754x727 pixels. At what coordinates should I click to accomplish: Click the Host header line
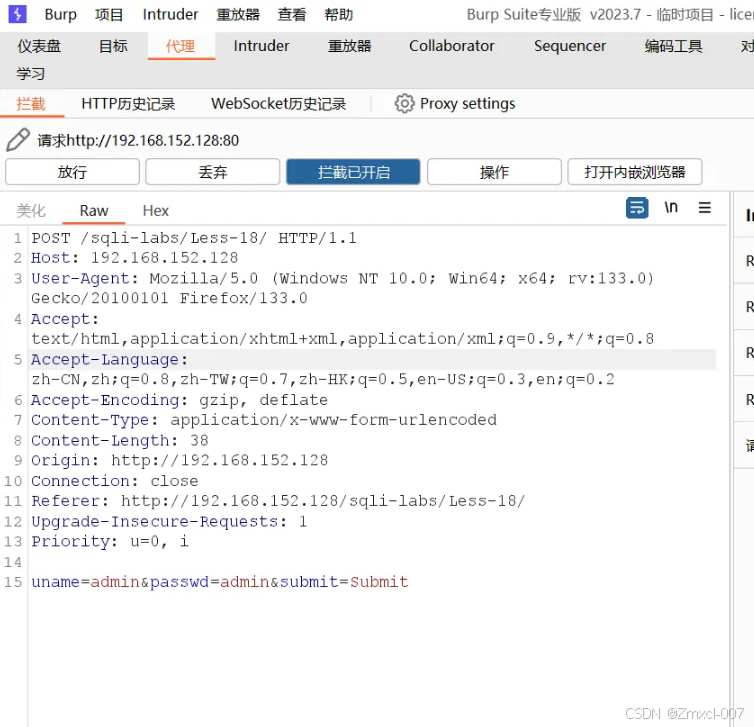pos(135,258)
